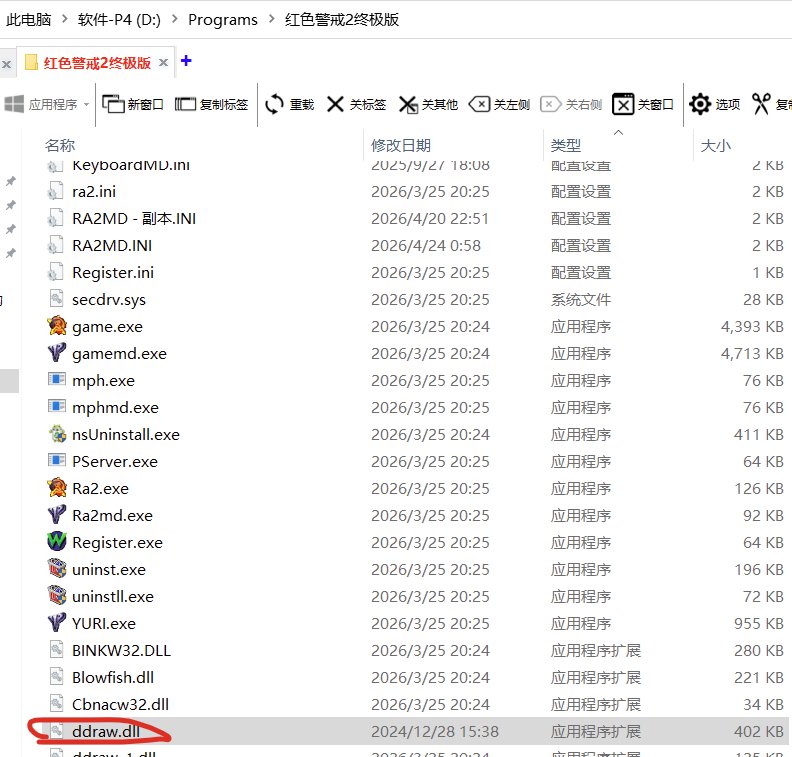Expand the chevron after Programs
The height and width of the screenshot is (757, 792).
point(272,19)
